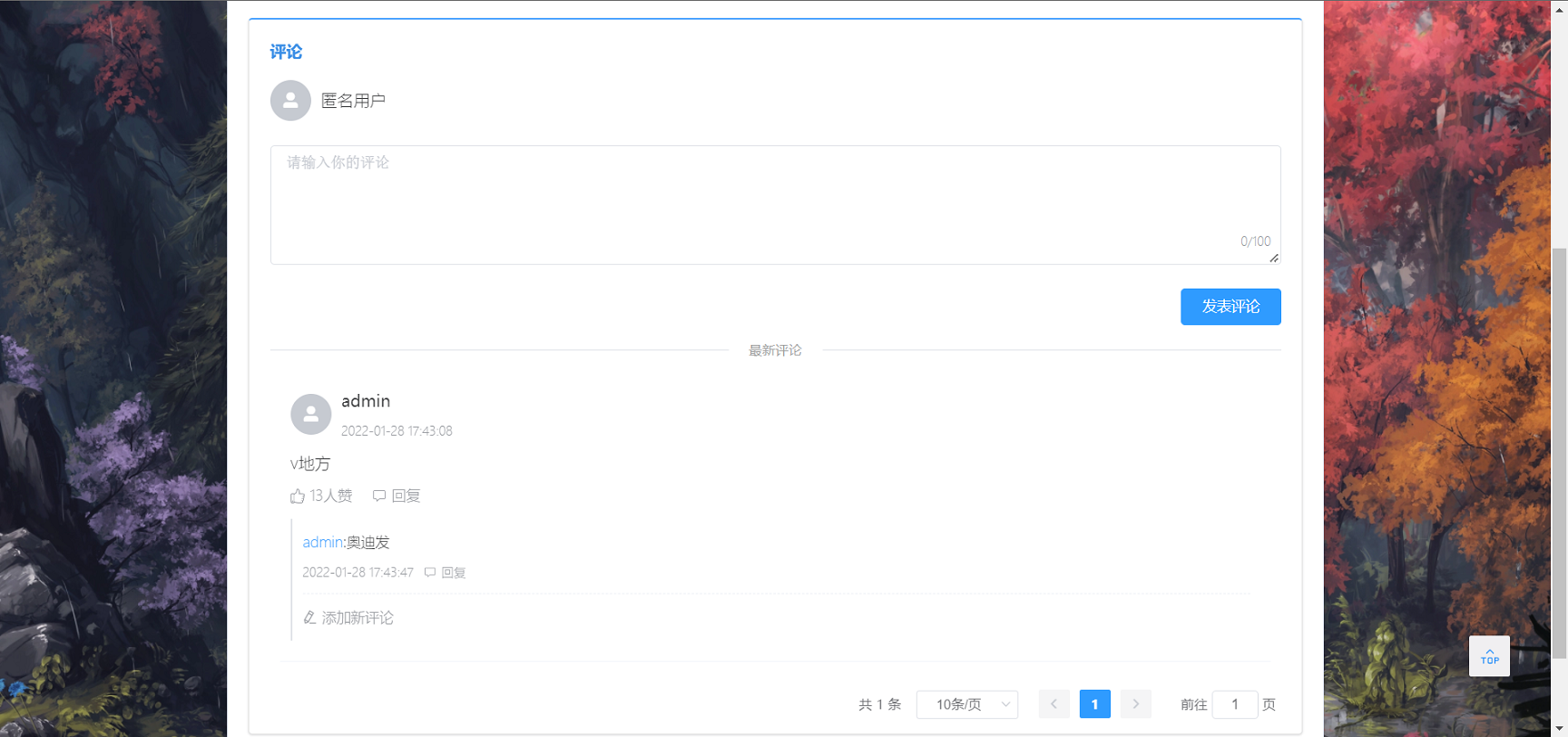Open the 10条/页 page size dropdown
This screenshot has width=1568, height=737.
(x=967, y=704)
